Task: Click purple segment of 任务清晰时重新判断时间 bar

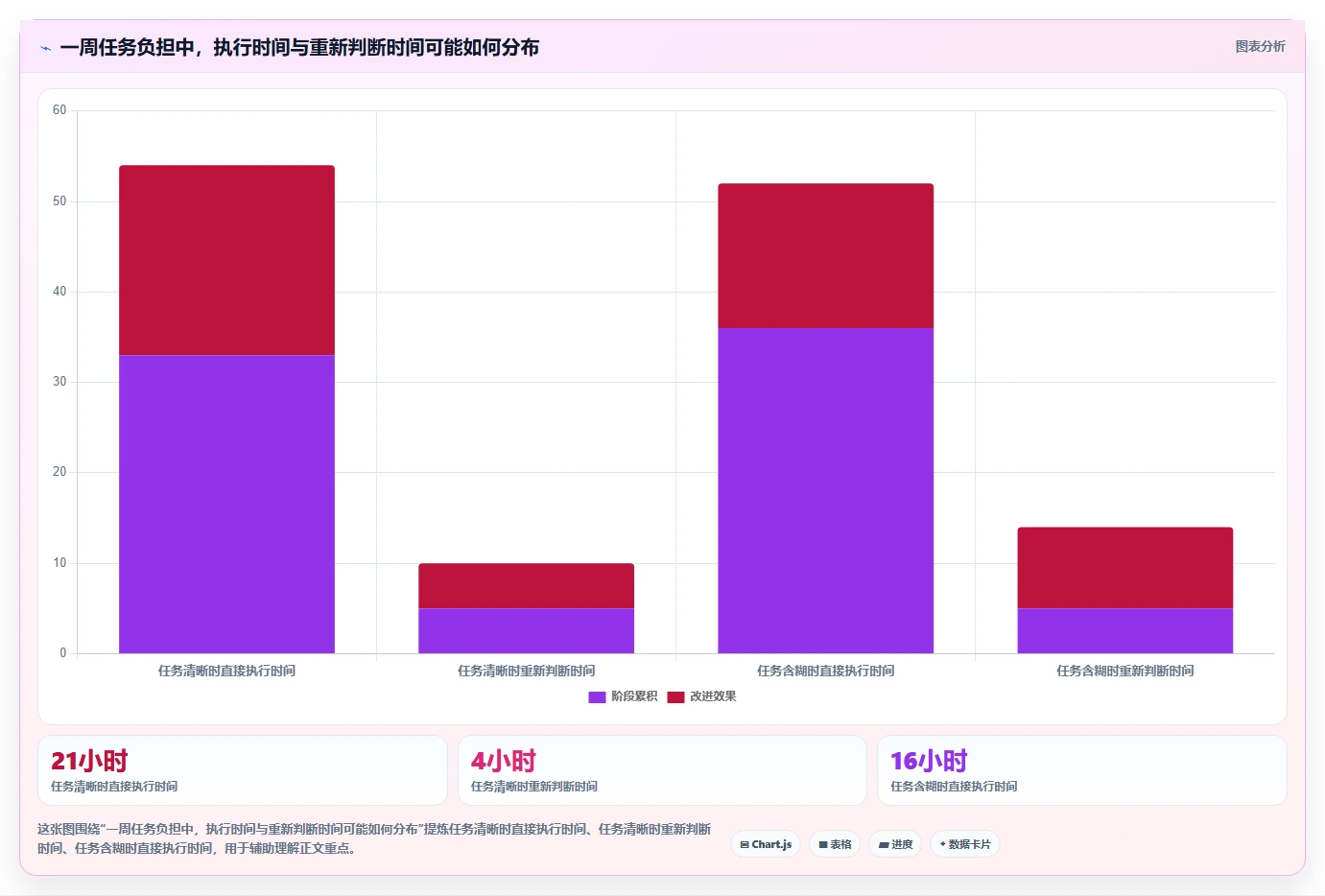Action: pyautogui.click(x=526, y=631)
